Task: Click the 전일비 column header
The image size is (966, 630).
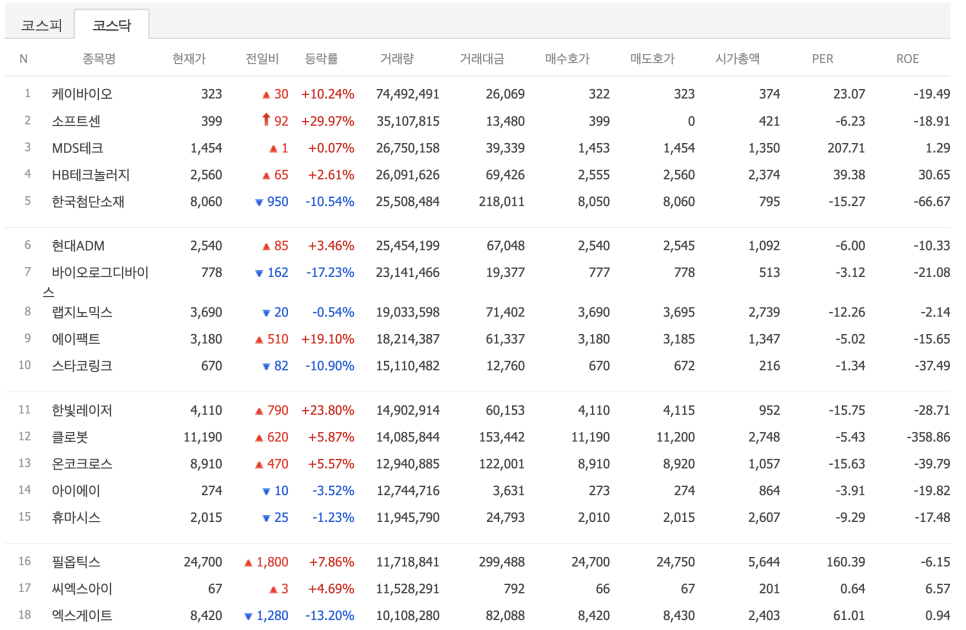Action: 262,59
